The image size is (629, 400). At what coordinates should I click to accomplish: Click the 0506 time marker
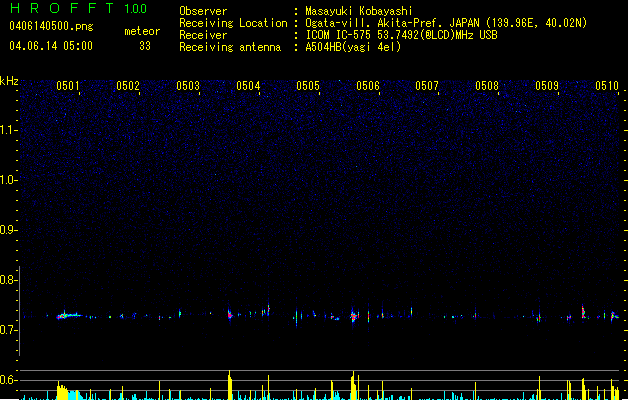368,86
